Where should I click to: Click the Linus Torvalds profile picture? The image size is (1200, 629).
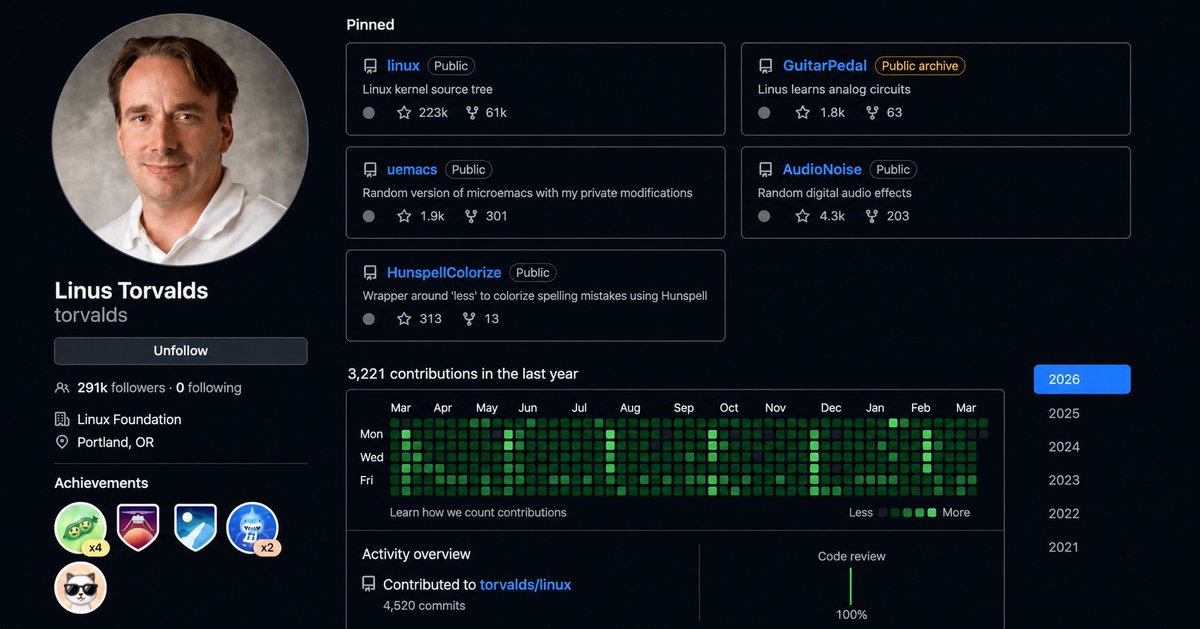(180, 139)
